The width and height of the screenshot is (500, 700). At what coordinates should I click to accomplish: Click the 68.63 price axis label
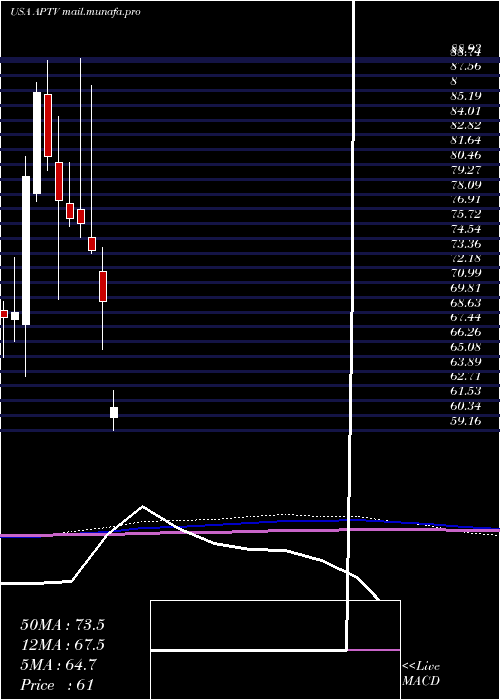[466, 303]
